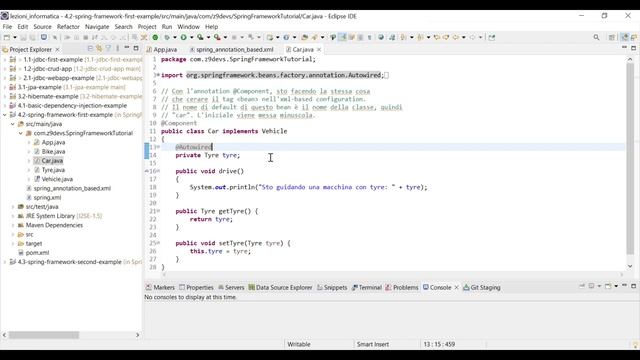Click the round green icon left of Debug
This screenshot has width=640, height=360.
155,37
